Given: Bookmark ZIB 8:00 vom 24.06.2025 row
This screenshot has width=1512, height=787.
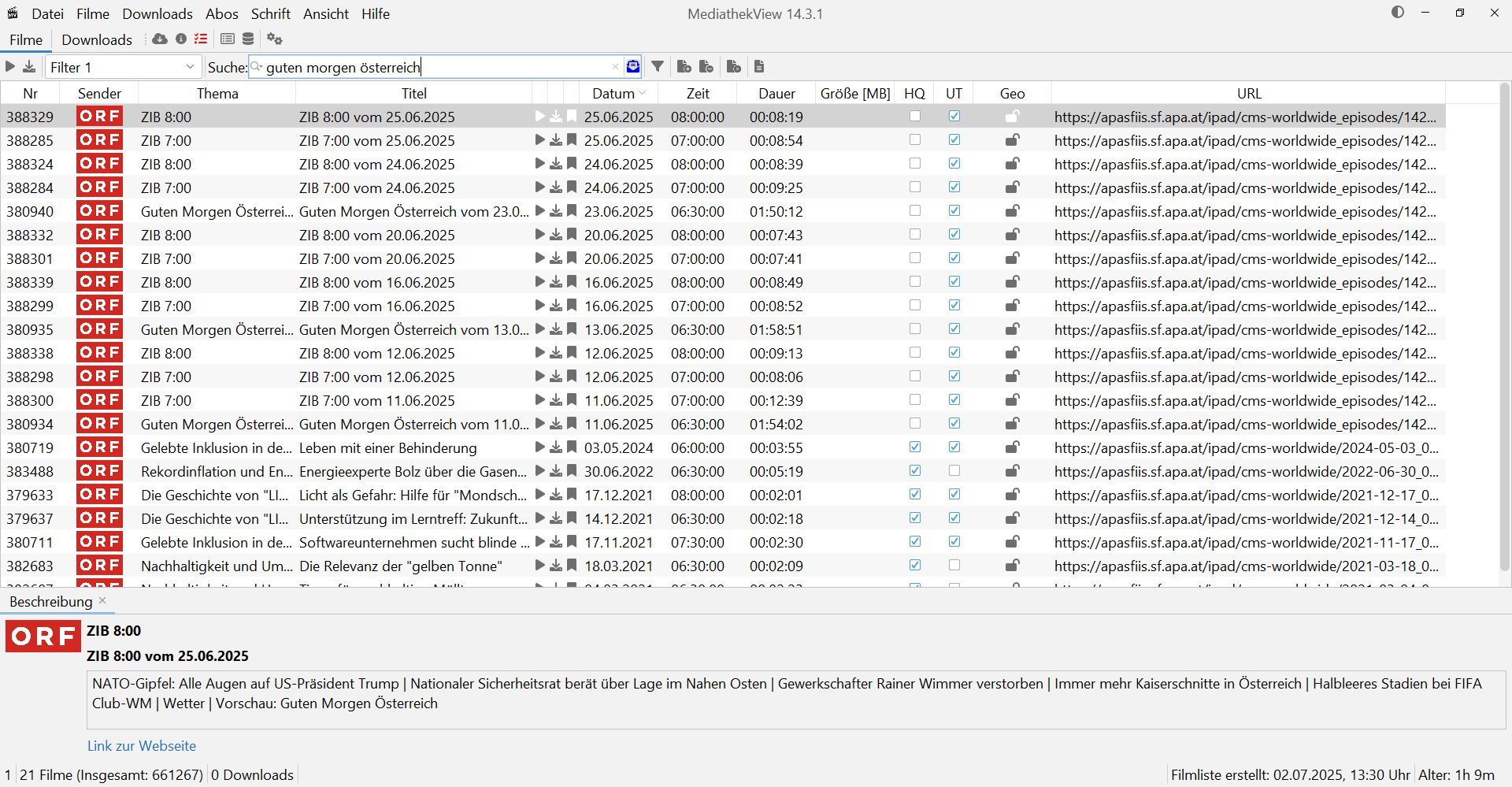Looking at the screenshot, I should click(572, 164).
